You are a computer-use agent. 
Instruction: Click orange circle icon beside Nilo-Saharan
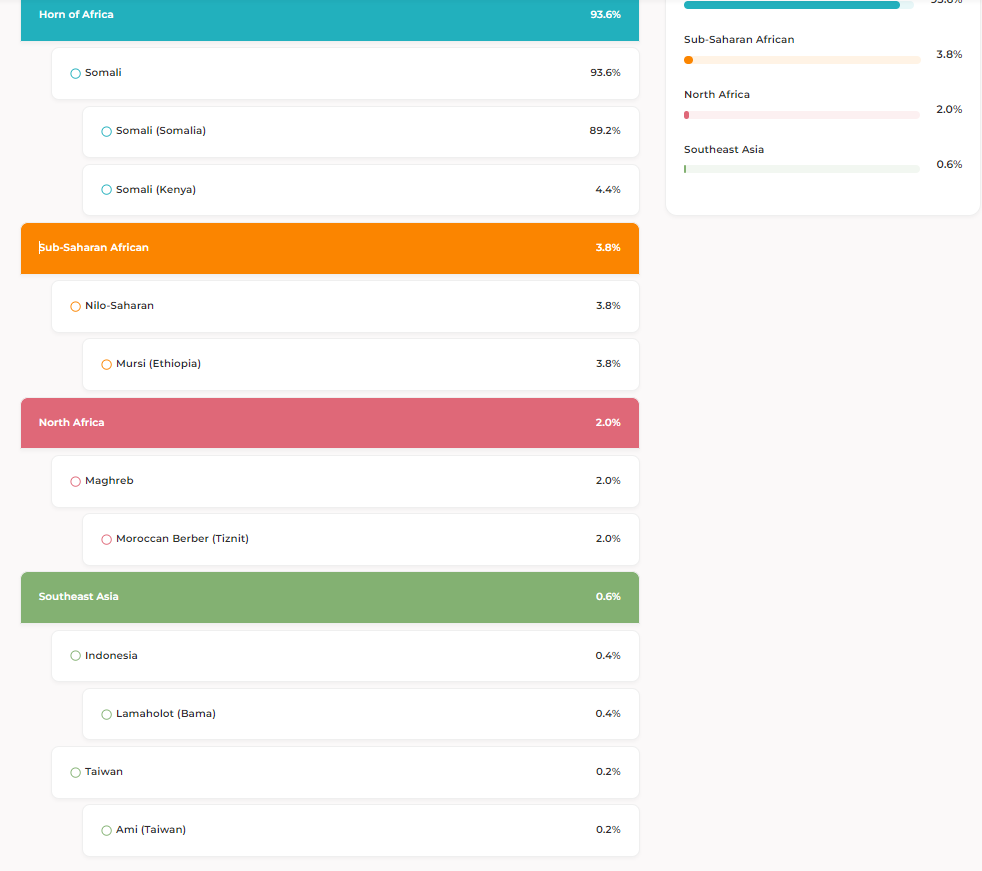coord(75,306)
